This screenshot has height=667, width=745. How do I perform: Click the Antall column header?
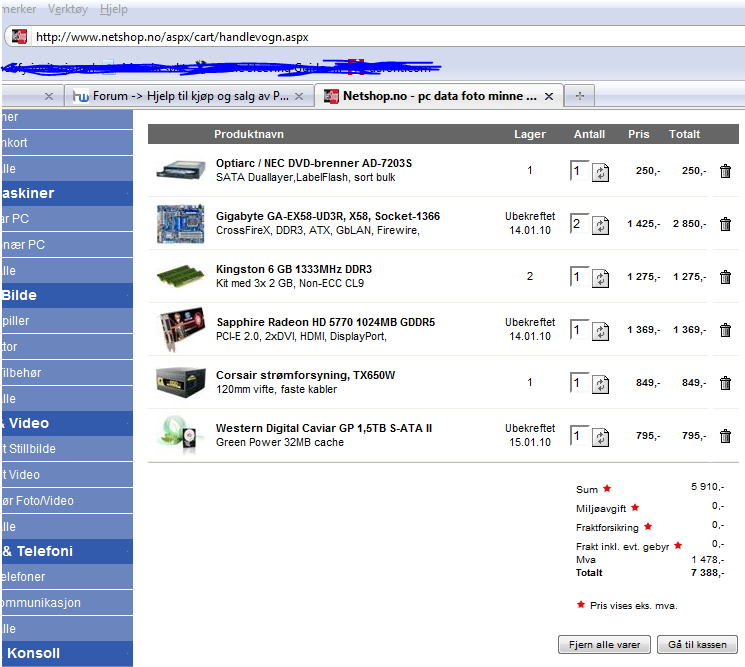tap(589, 134)
